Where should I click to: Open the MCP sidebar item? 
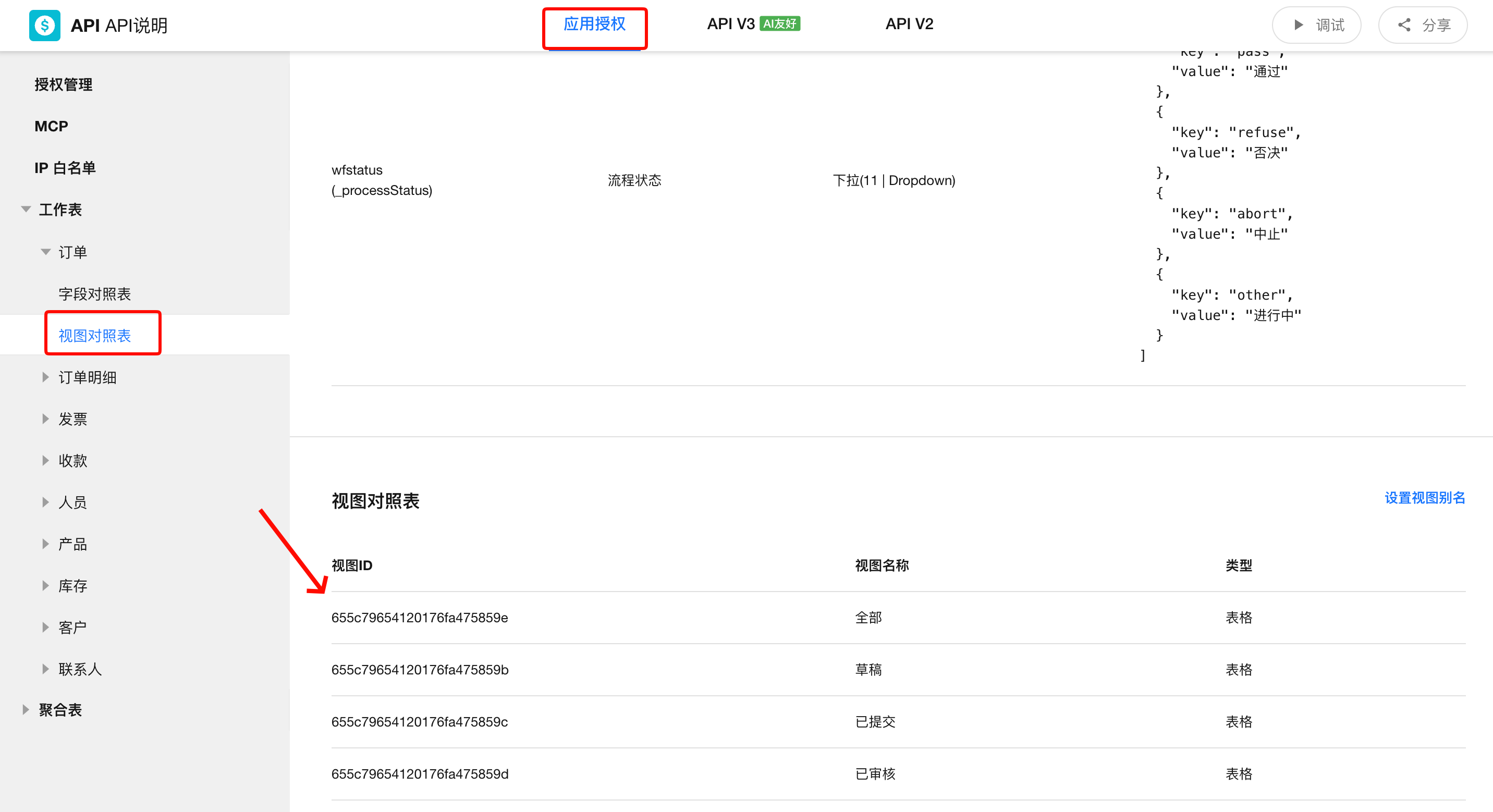coord(51,126)
